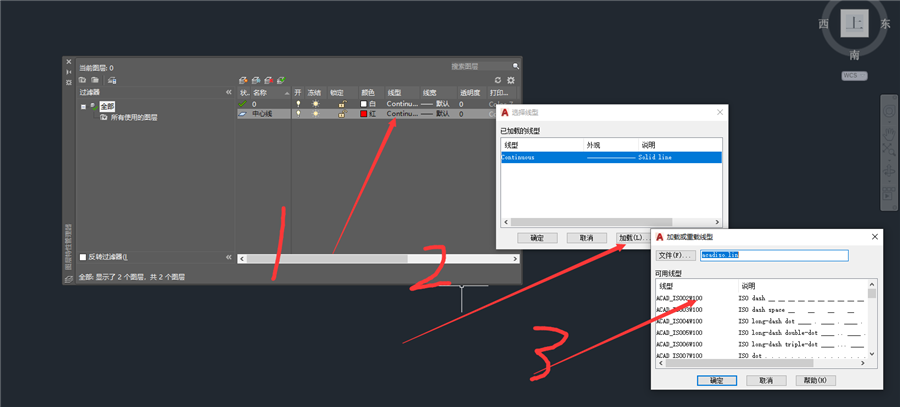The image size is (900, 407).
Task: Click the New Layer icon
Action: coord(243,80)
